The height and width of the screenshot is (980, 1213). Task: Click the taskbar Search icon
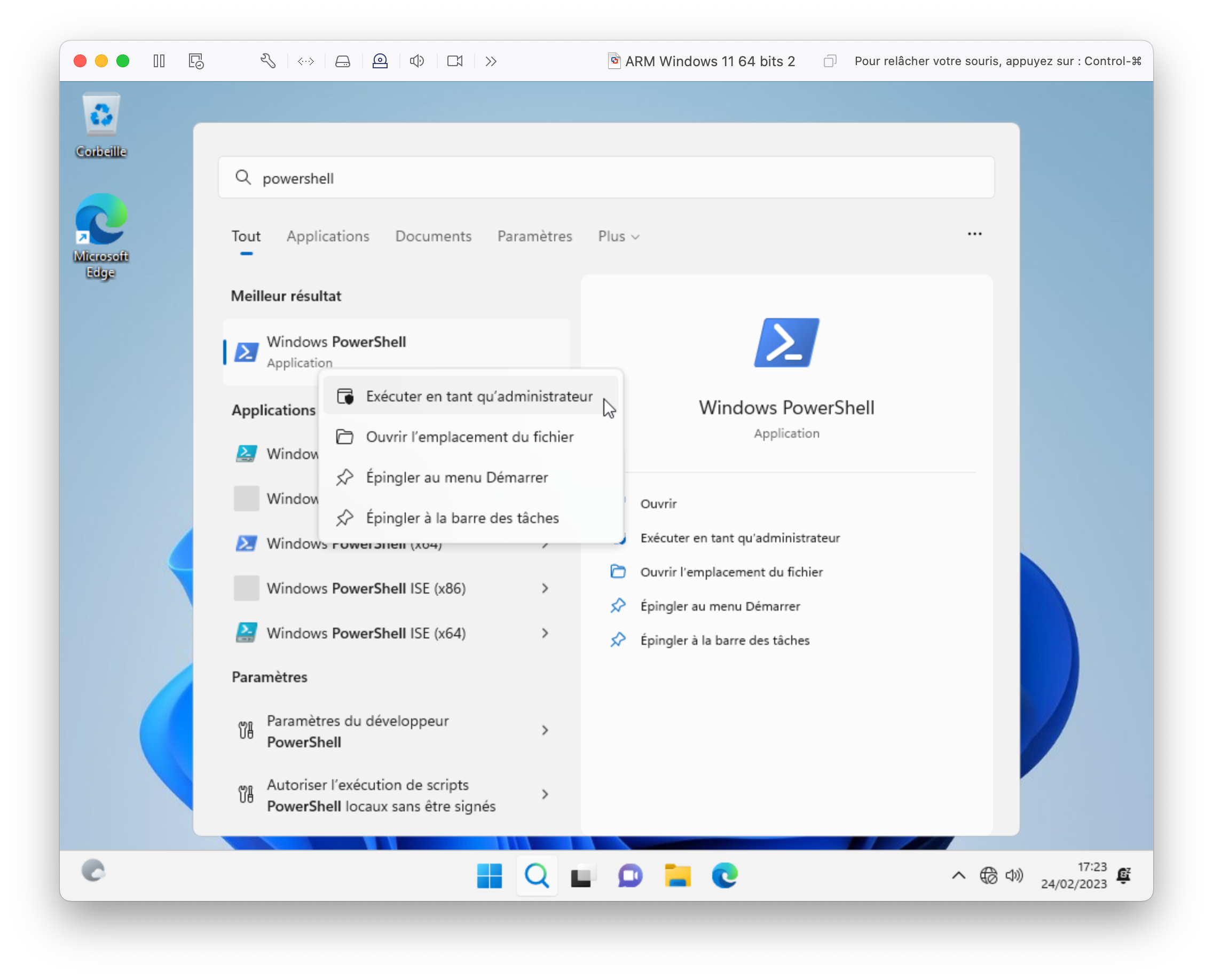(537, 875)
